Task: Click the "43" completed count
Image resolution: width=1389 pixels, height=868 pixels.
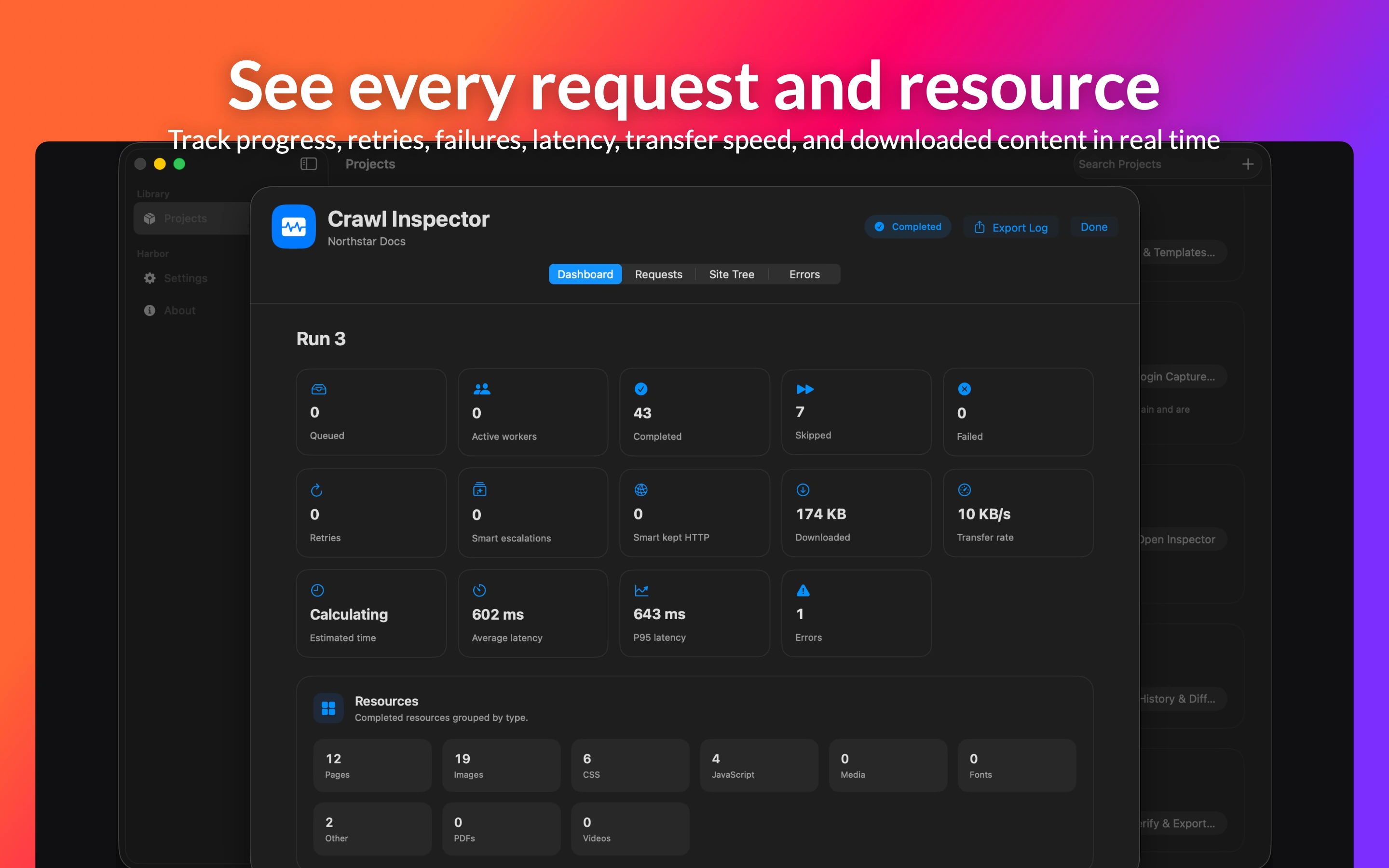Action: 642,413
